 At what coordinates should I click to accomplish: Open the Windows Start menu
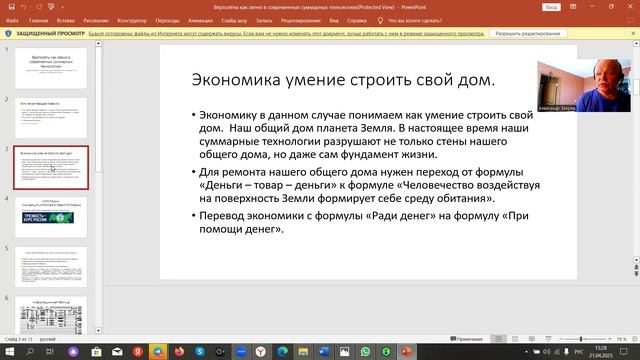(9, 351)
